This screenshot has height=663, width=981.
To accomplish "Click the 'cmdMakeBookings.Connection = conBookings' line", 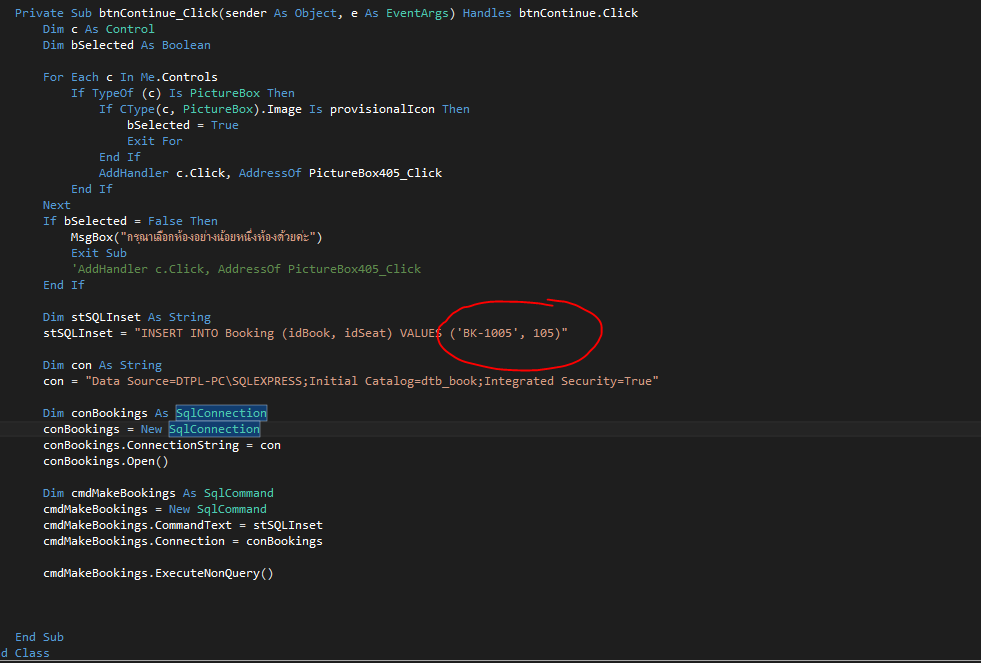I will click(x=183, y=541).
